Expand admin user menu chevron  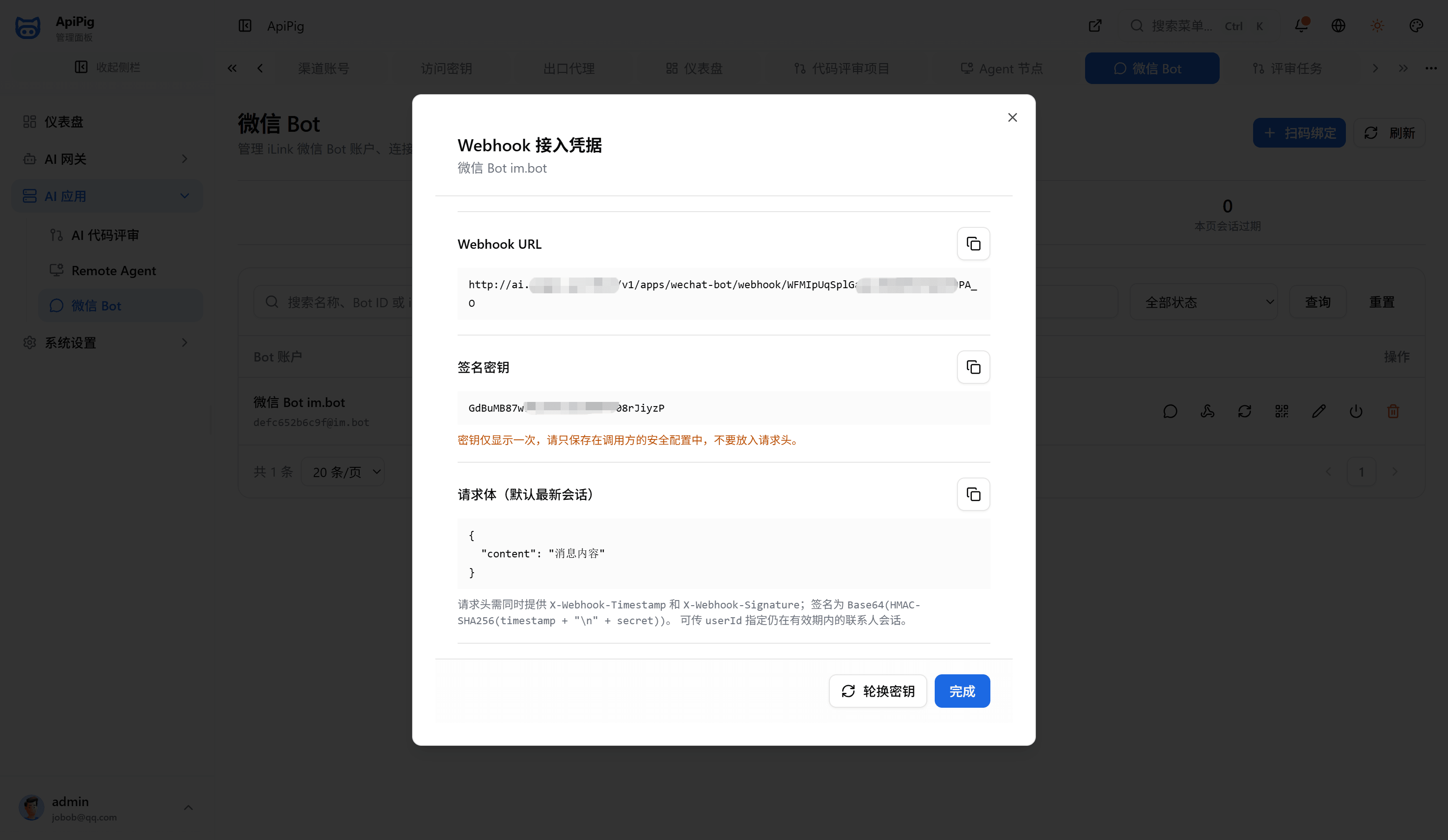pos(188,807)
